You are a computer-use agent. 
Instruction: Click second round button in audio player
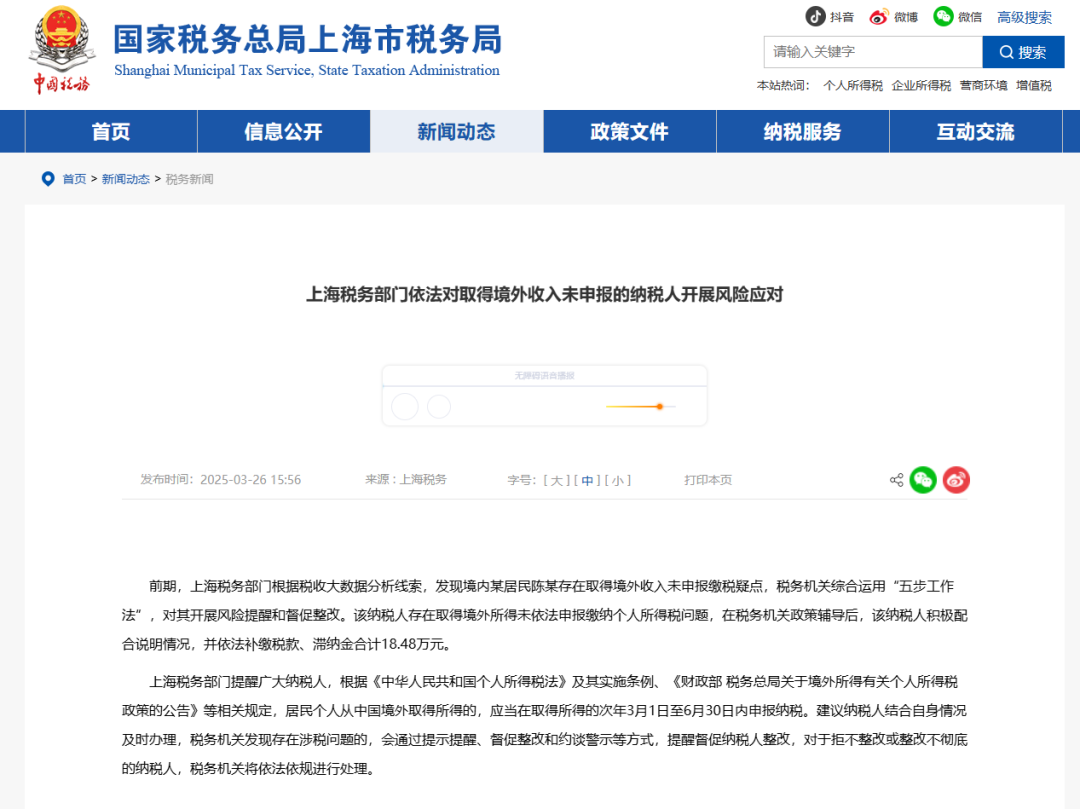point(439,406)
